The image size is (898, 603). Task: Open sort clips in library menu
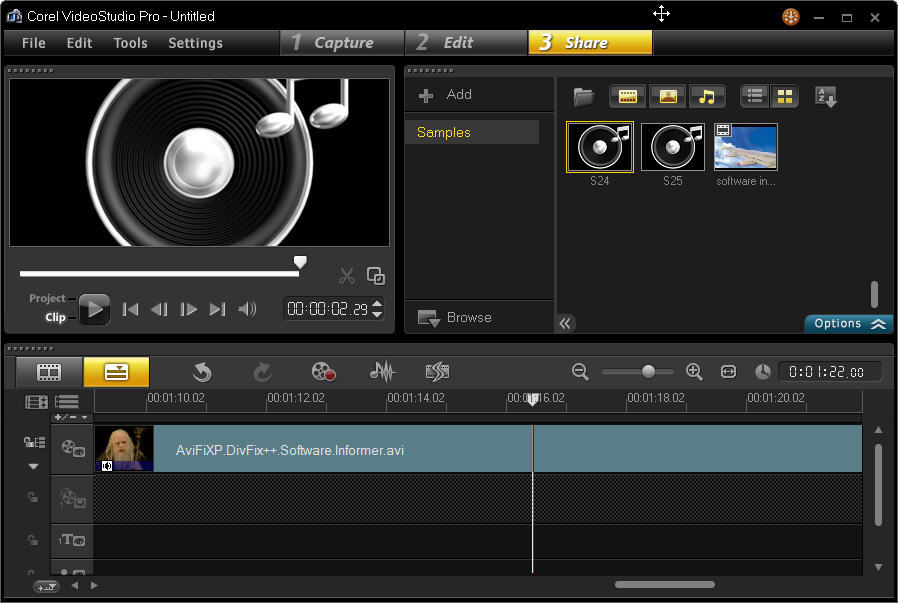pos(826,96)
